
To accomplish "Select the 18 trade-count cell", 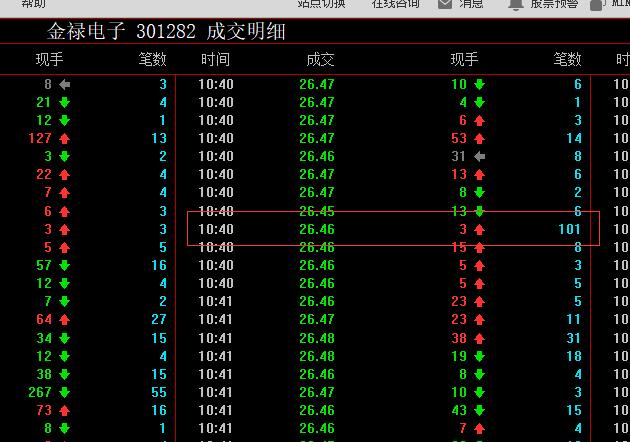I will (x=574, y=356).
